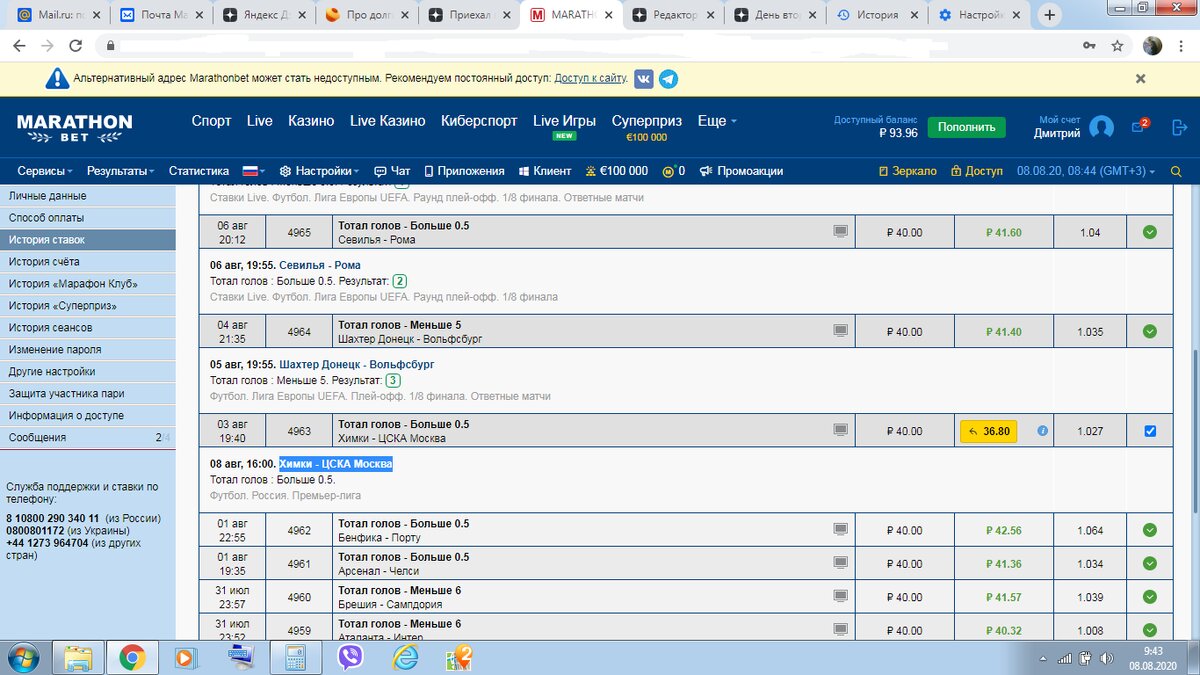Select Сообщения in sidebar
1200x675 pixels.
87,438
